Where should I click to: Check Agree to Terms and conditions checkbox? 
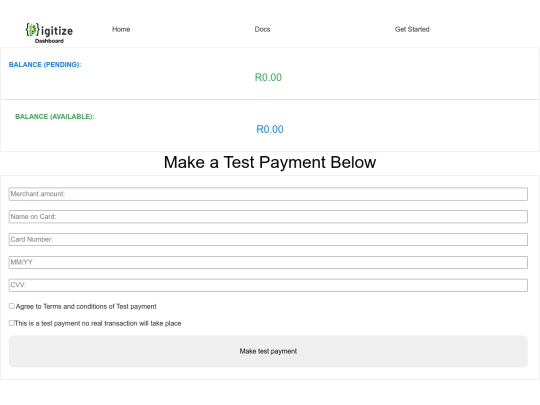point(12,306)
